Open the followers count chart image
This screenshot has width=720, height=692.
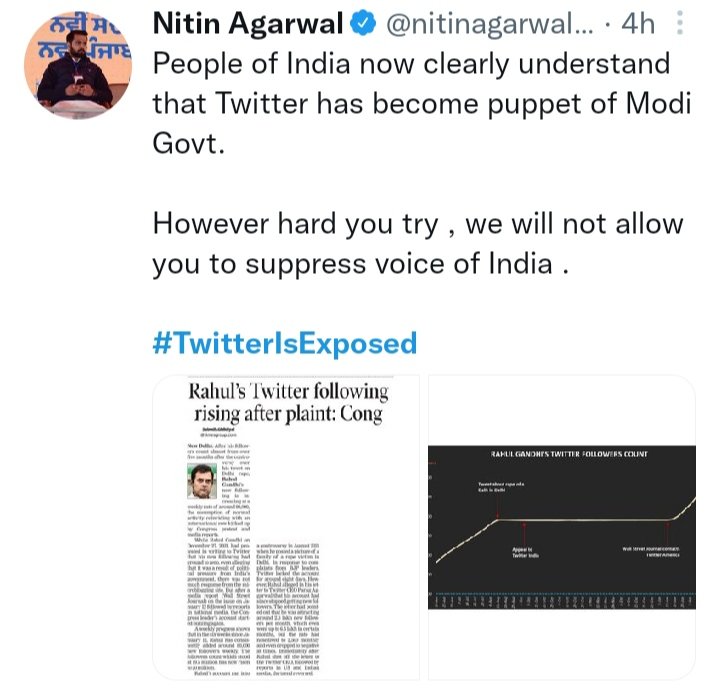pos(563,532)
